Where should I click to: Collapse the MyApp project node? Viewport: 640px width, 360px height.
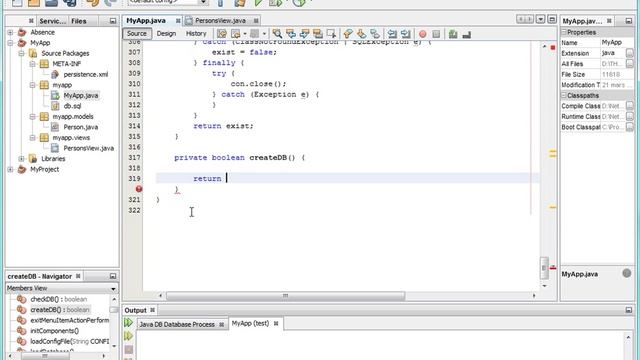(10, 43)
